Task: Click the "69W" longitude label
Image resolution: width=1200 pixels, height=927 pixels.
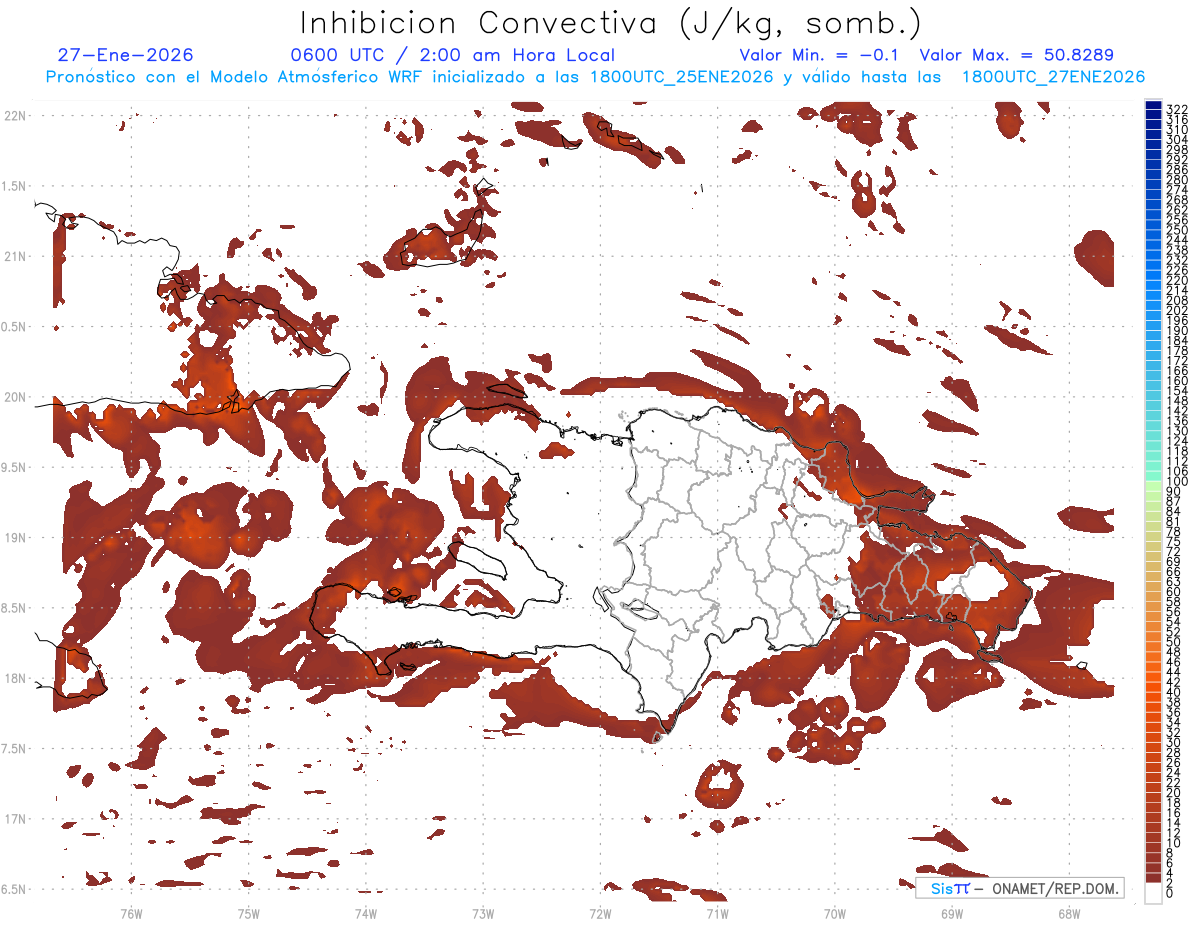Action: pyautogui.click(x=951, y=913)
